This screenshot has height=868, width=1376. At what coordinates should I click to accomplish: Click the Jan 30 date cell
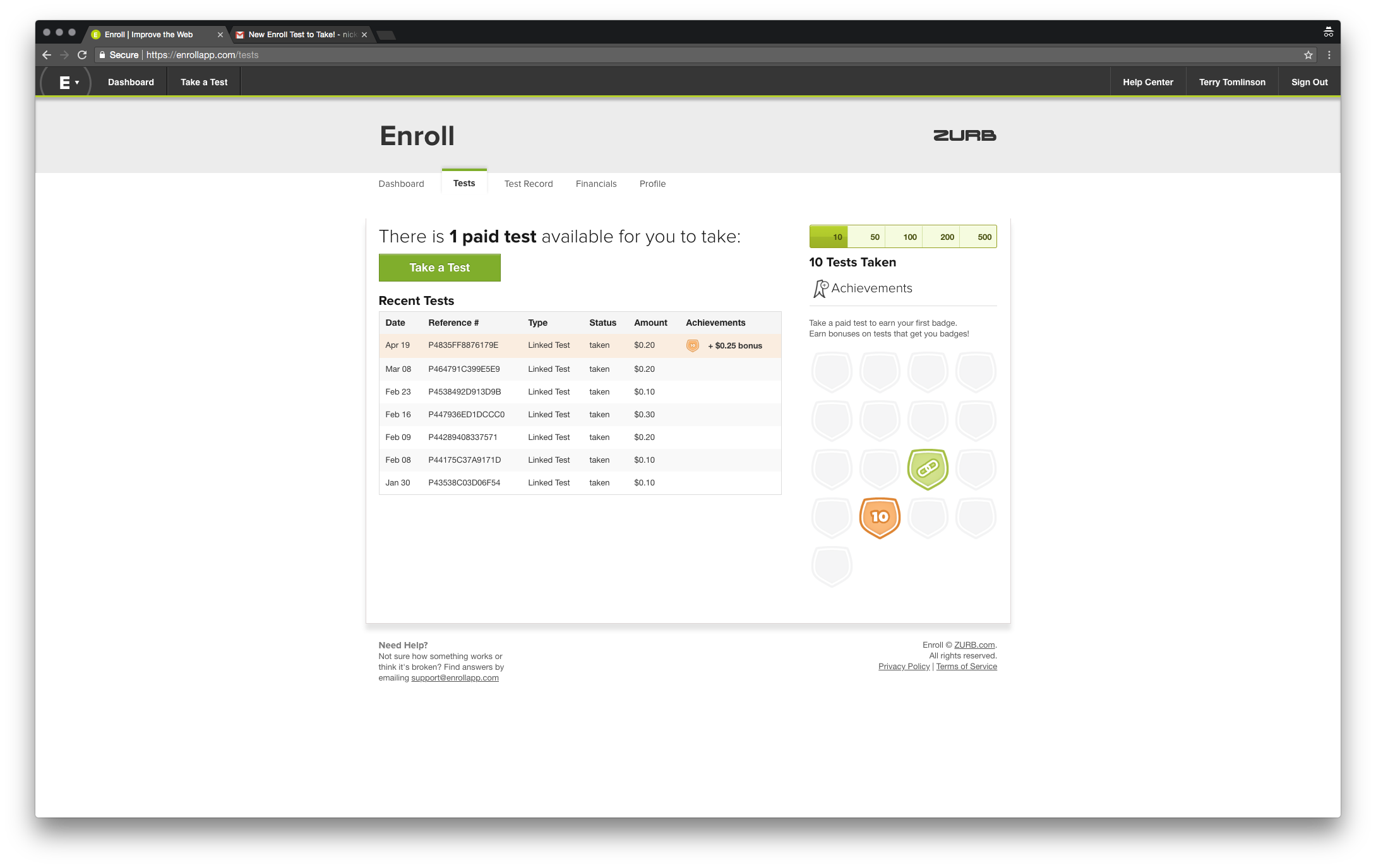[397, 483]
